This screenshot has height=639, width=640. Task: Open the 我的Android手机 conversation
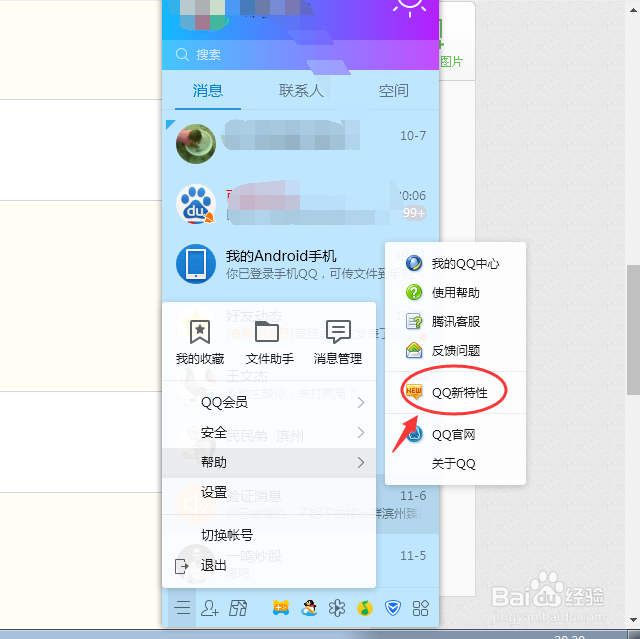tap(300, 264)
